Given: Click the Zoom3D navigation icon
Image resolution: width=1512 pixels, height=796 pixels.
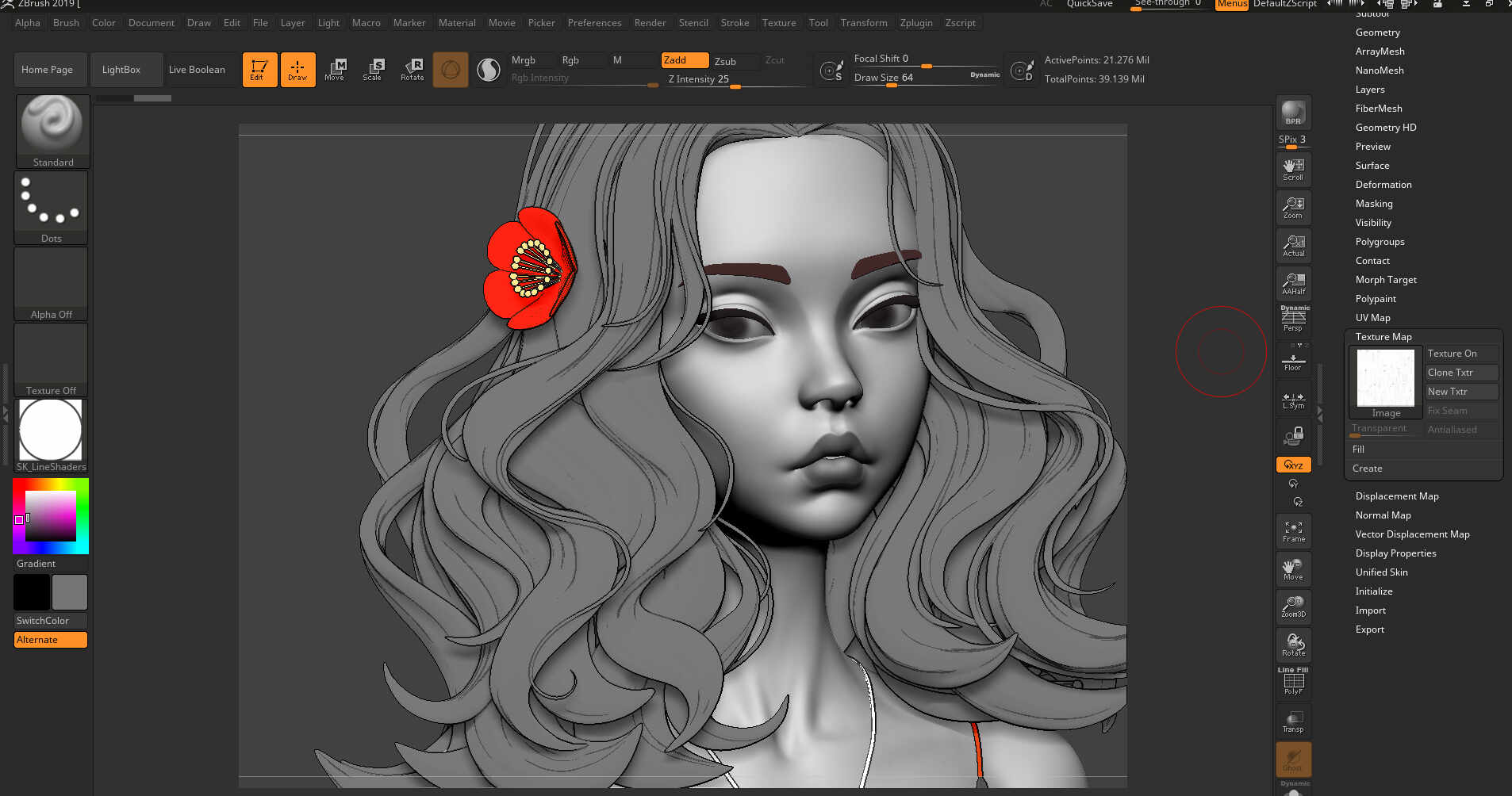Looking at the screenshot, I should [x=1293, y=607].
